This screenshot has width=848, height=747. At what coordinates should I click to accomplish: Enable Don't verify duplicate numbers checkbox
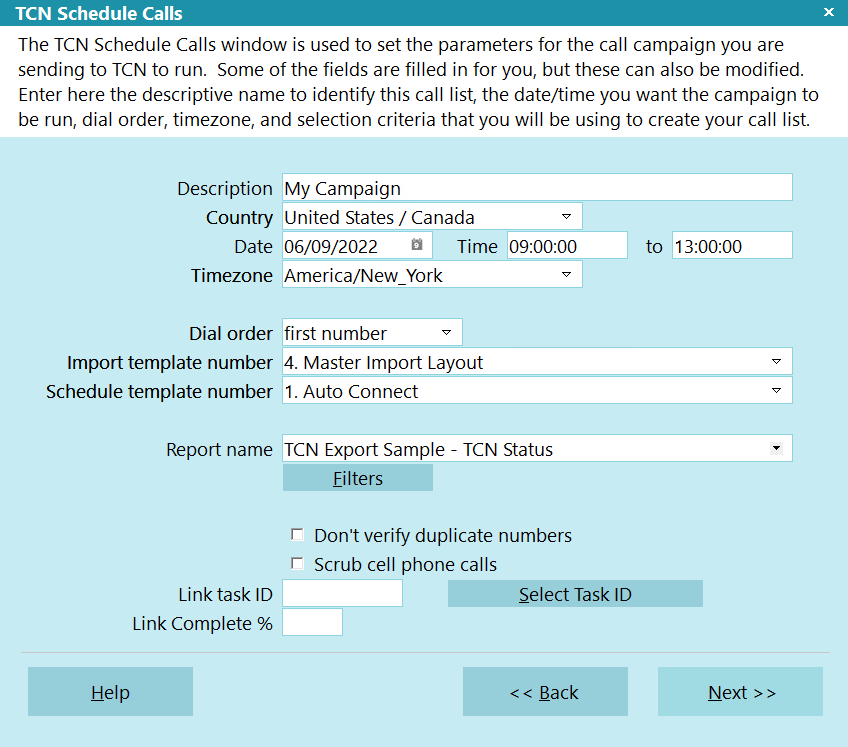297,534
